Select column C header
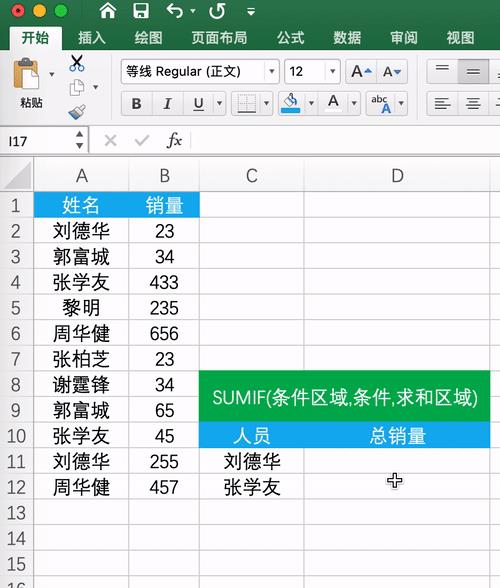 coord(252,175)
